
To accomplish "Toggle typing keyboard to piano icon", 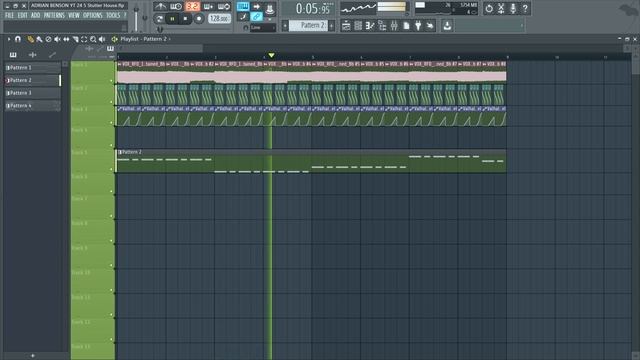I will (243, 7).
